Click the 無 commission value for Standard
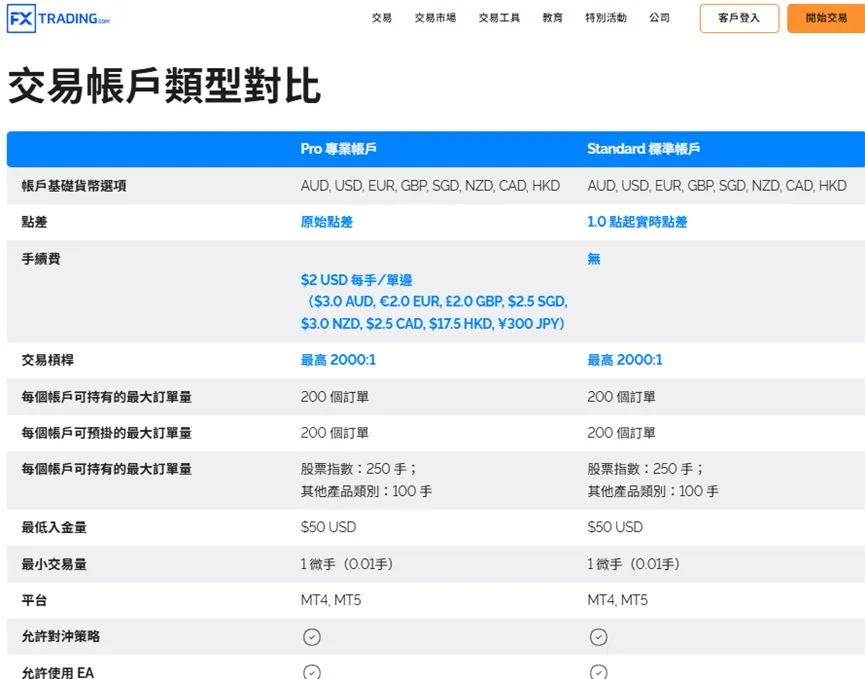Screen dimensions: 865x679 pyautogui.click(x=594, y=259)
